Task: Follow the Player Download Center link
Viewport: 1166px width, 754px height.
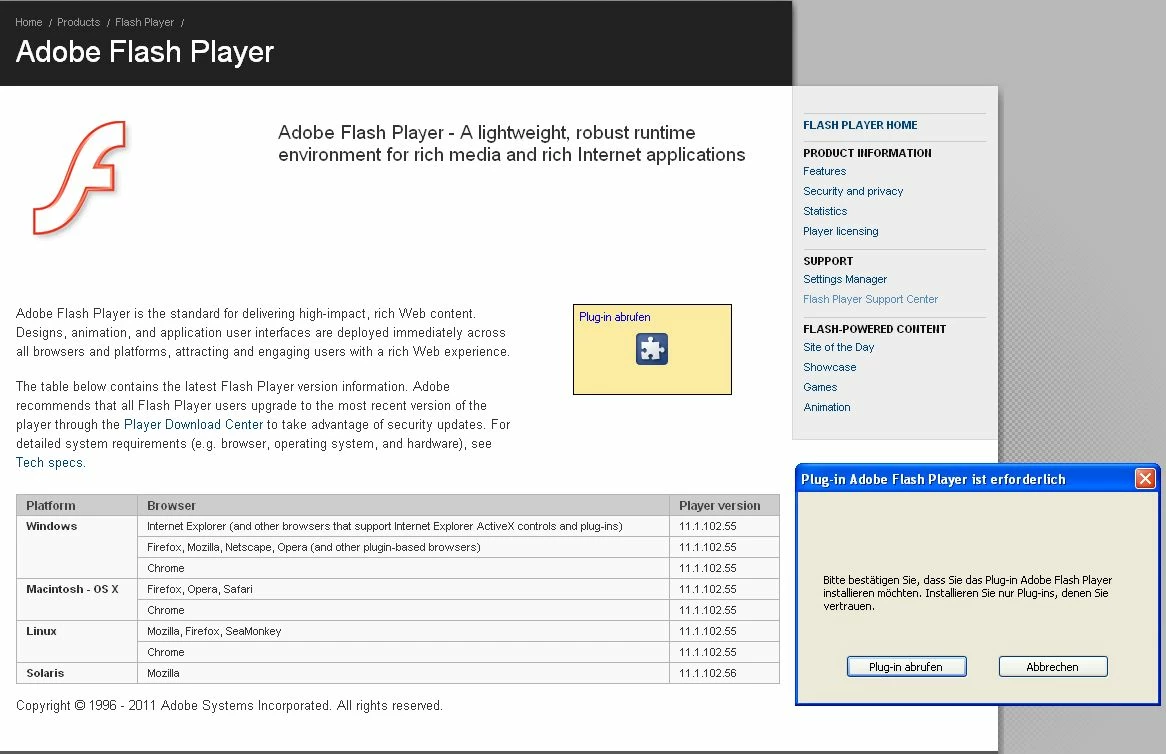Action: [193, 425]
